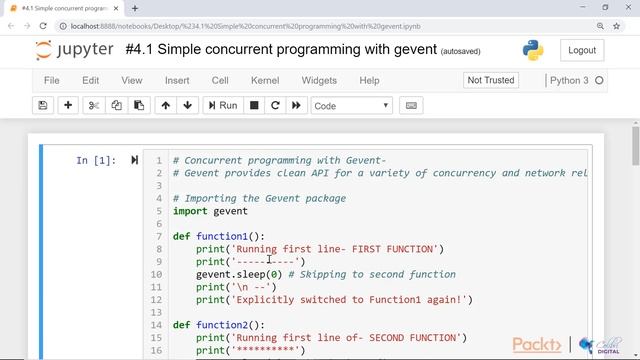Open the Kernel menu
Image resolution: width=640 pixels, height=360 pixels.
point(265,80)
